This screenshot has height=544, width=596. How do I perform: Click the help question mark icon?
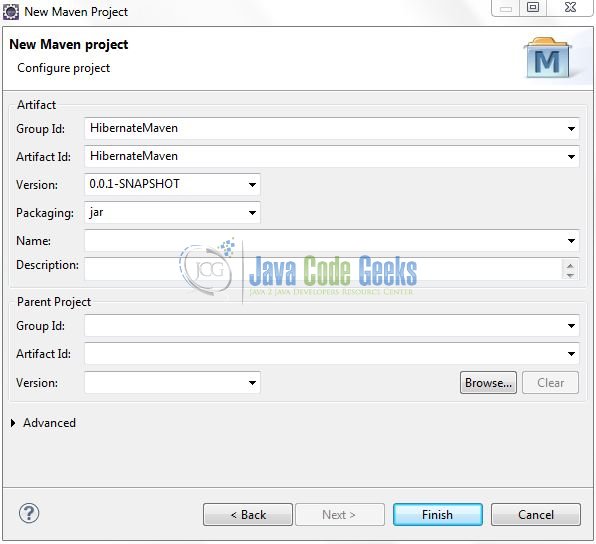click(x=29, y=513)
